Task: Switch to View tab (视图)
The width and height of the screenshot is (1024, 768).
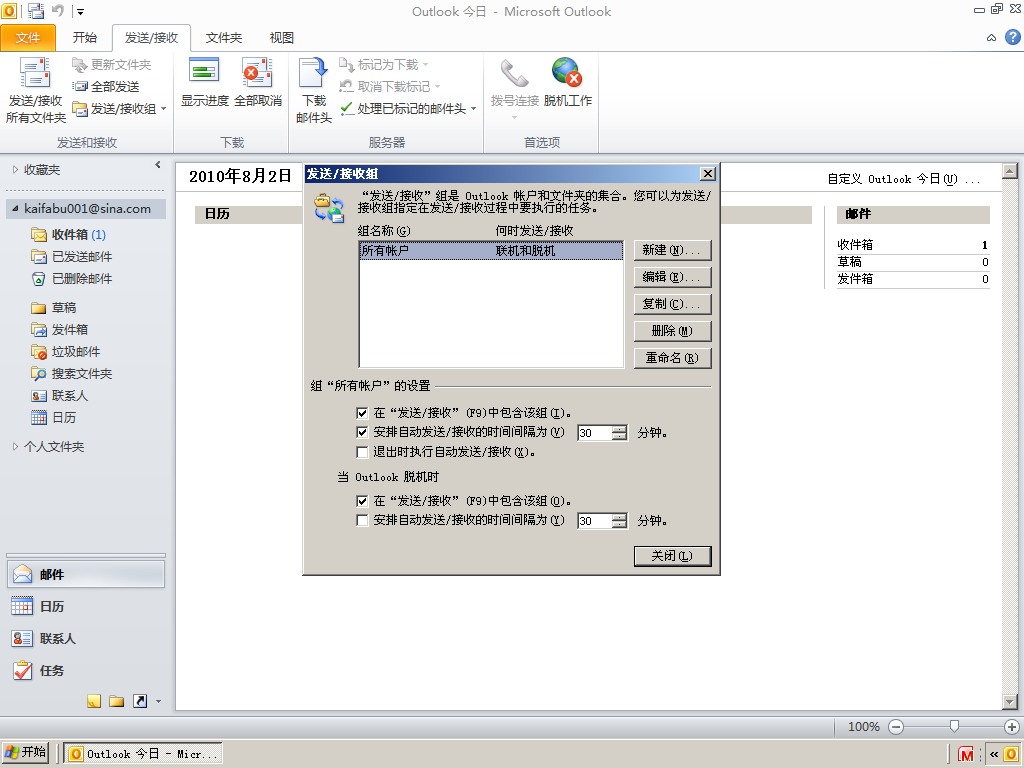Action: point(281,38)
